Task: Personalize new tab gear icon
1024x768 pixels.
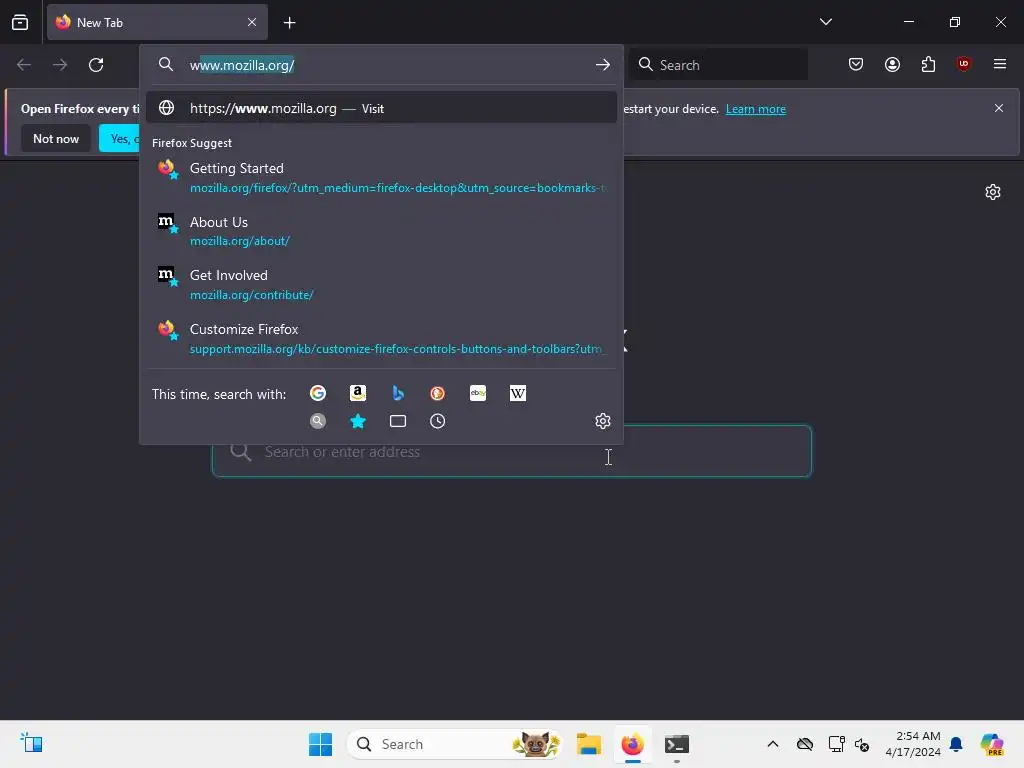Action: point(993,192)
